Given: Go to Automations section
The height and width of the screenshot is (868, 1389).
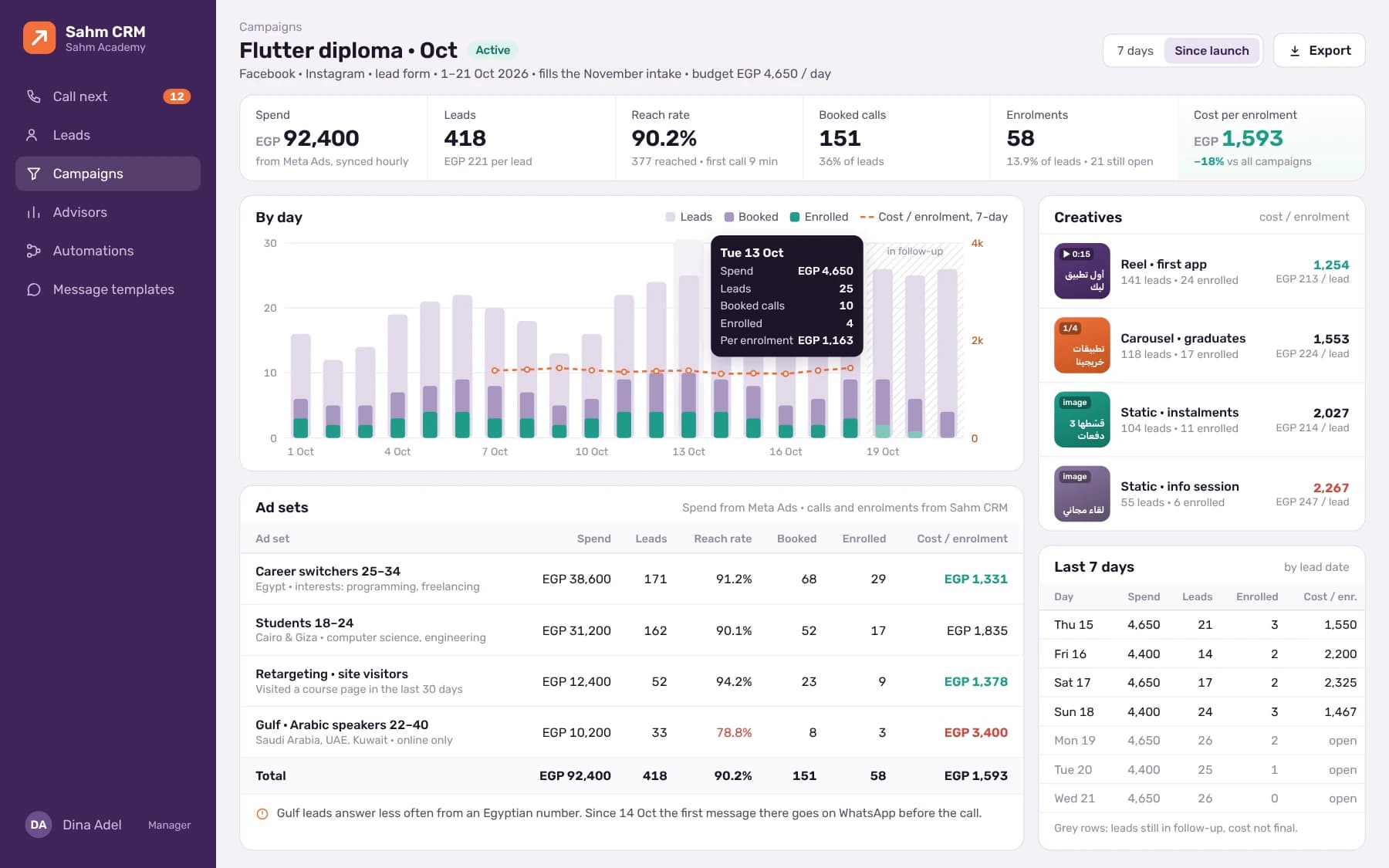Looking at the screenshot, I should coord(108,251).
